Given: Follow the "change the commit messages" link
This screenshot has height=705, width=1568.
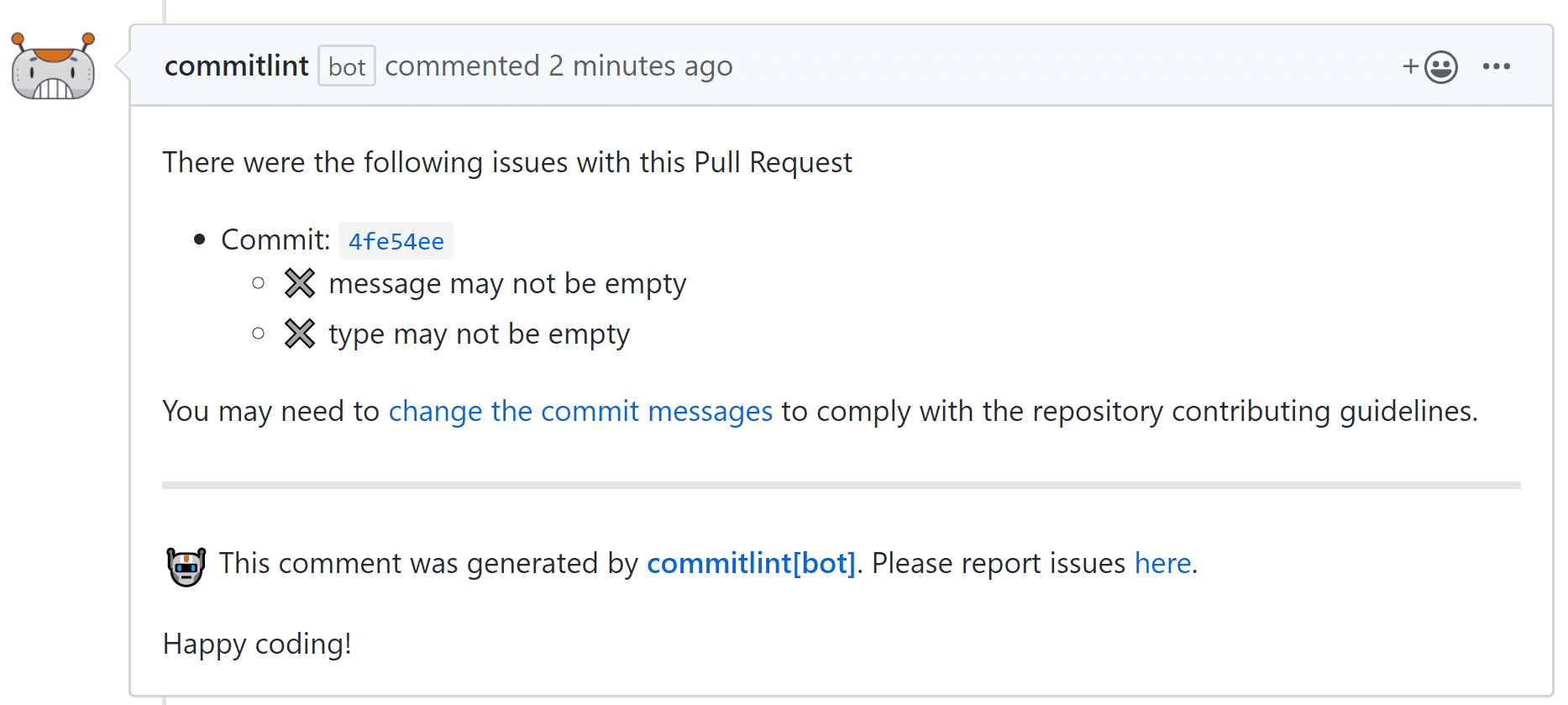Looking at the screenshot, I should [580, 412].
